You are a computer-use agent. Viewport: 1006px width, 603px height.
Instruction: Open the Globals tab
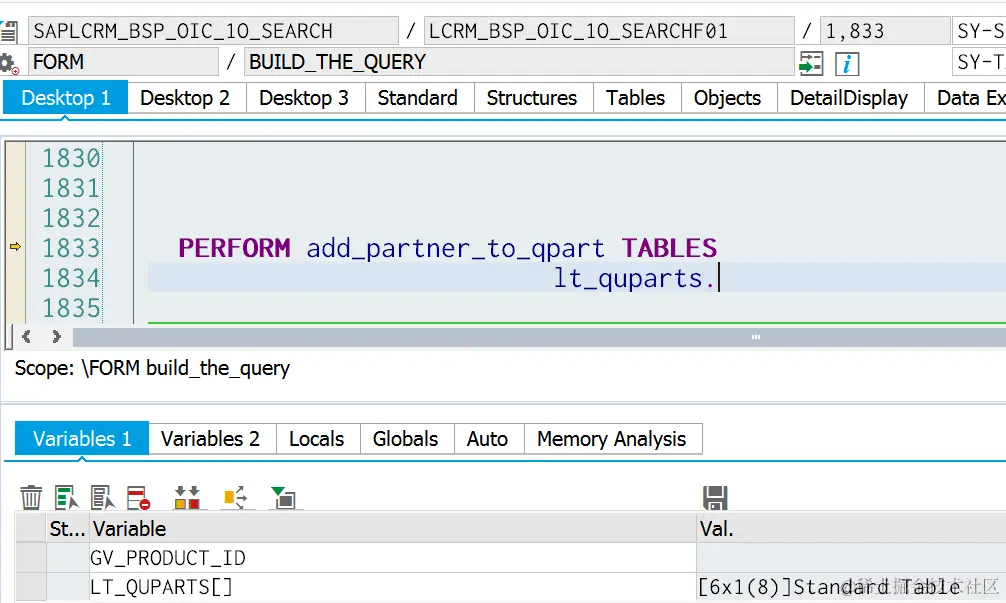click(405, 439)
